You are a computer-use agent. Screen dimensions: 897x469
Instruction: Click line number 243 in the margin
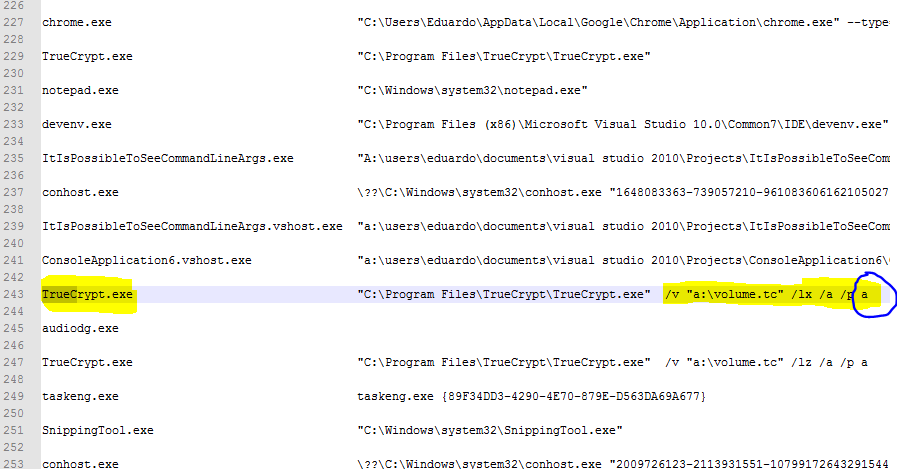[x=14, y=295]
